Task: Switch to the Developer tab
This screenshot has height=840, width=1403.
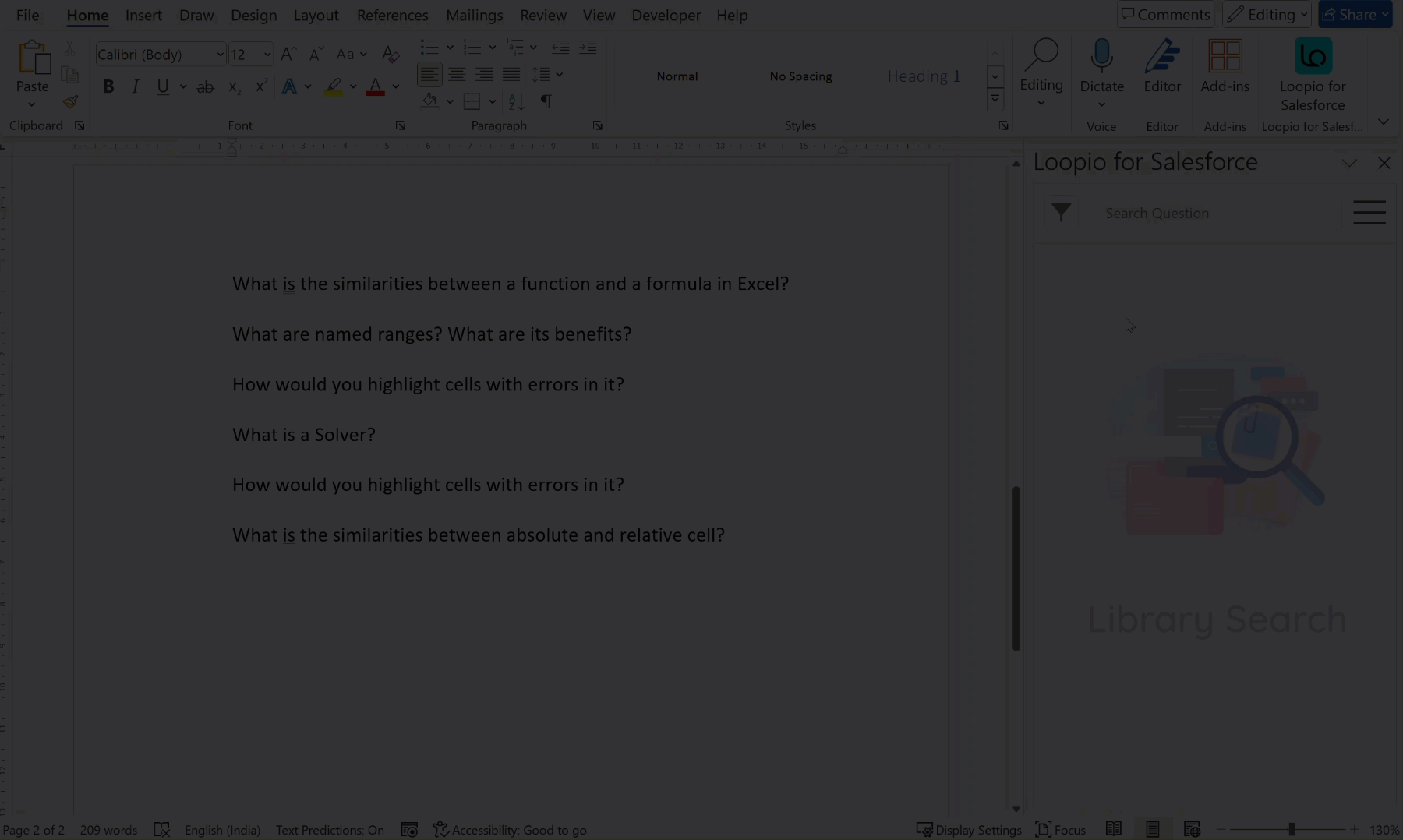Action: pyautogui.click(x=666, y=15)
